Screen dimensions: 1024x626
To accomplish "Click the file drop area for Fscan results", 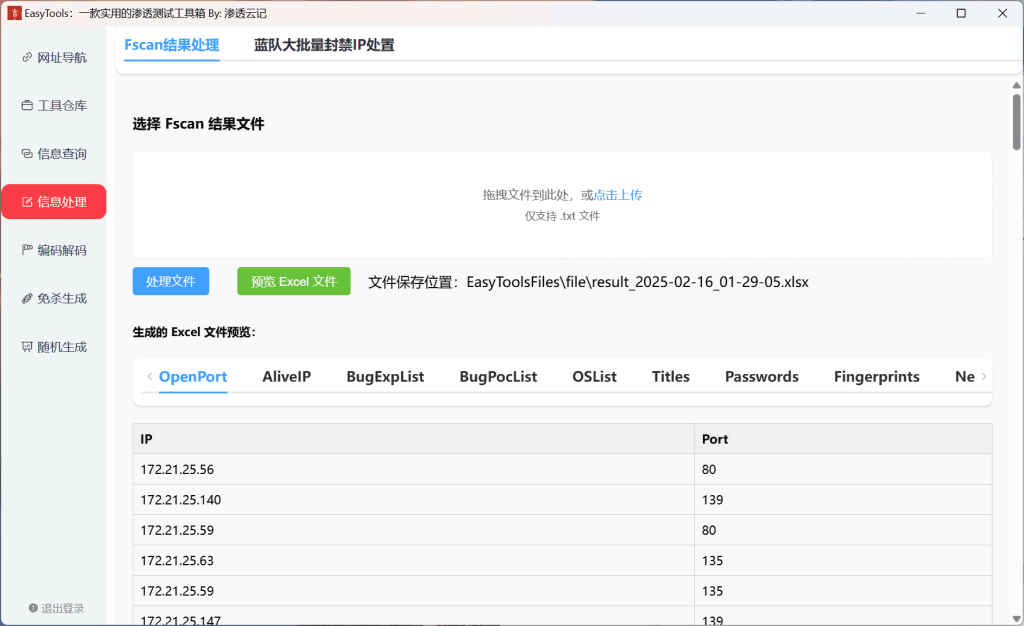I will point(562,205).
